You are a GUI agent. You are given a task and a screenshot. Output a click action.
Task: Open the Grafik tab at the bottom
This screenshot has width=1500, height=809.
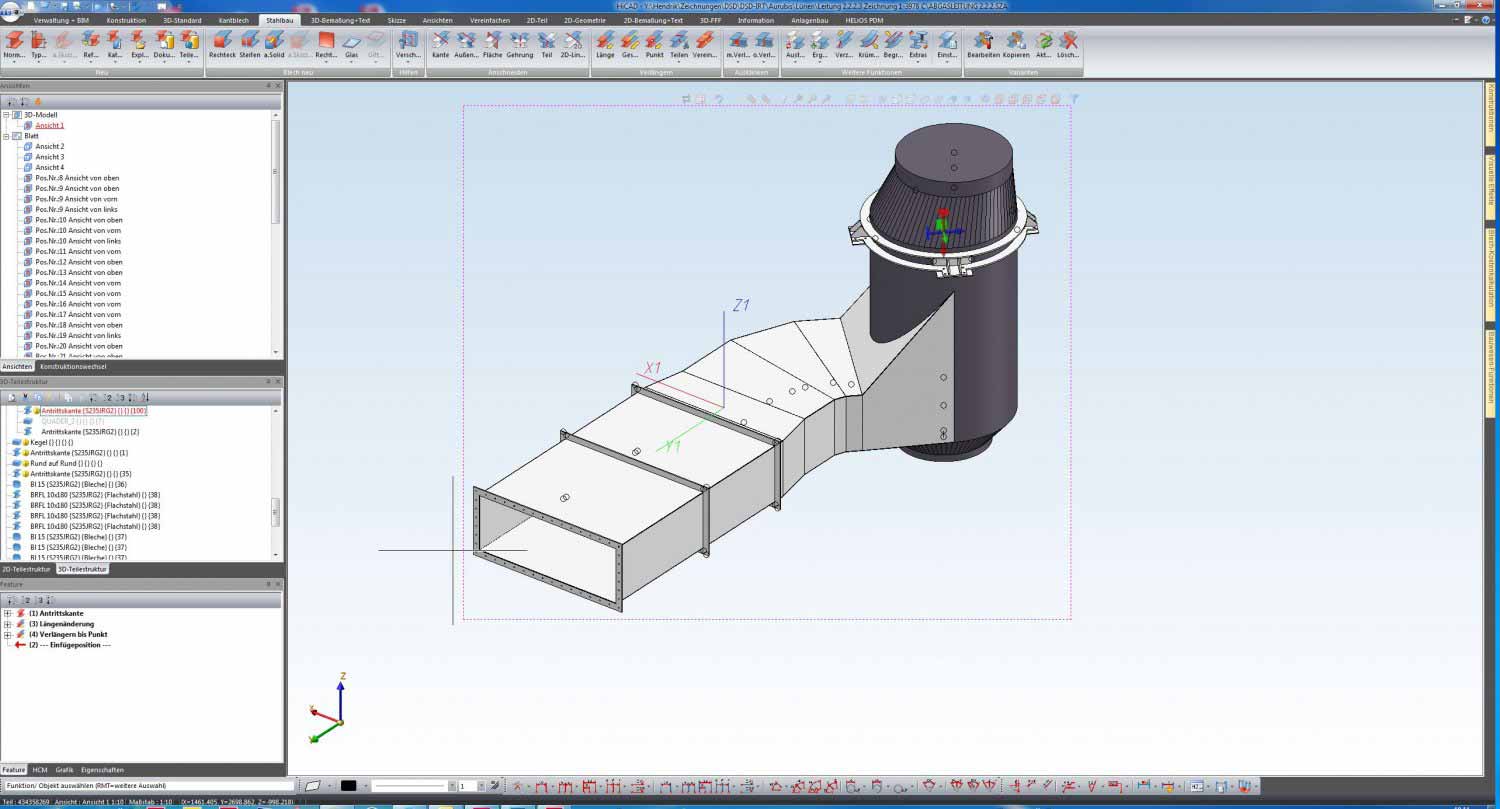[x=65, y=770]
